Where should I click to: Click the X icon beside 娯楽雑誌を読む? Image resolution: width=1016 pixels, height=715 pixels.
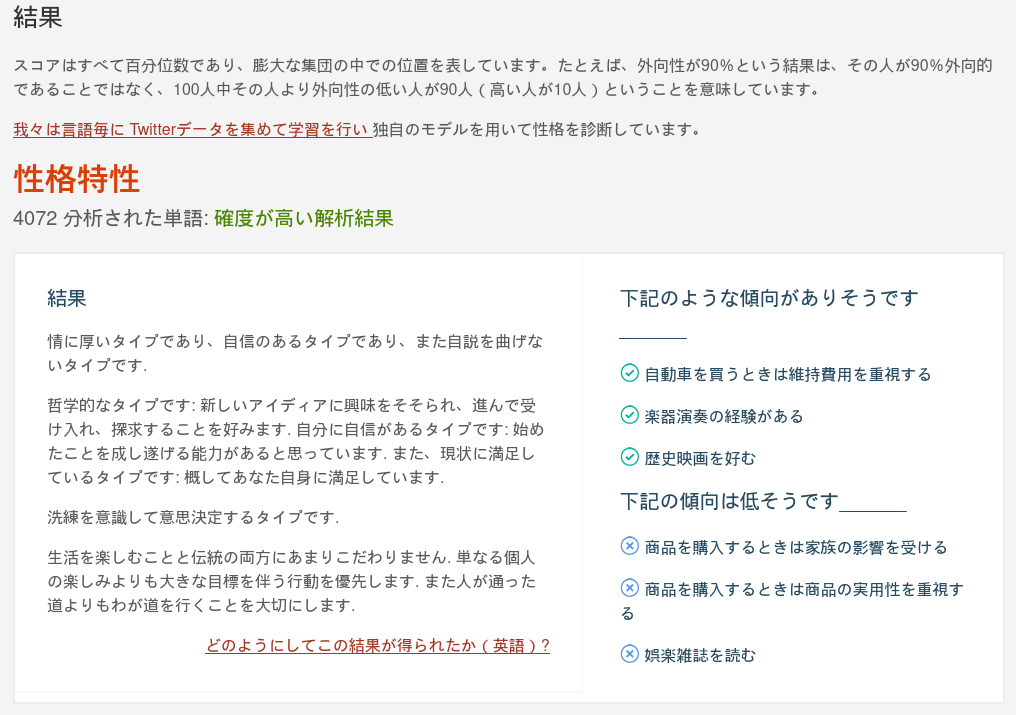click(629, 656)
